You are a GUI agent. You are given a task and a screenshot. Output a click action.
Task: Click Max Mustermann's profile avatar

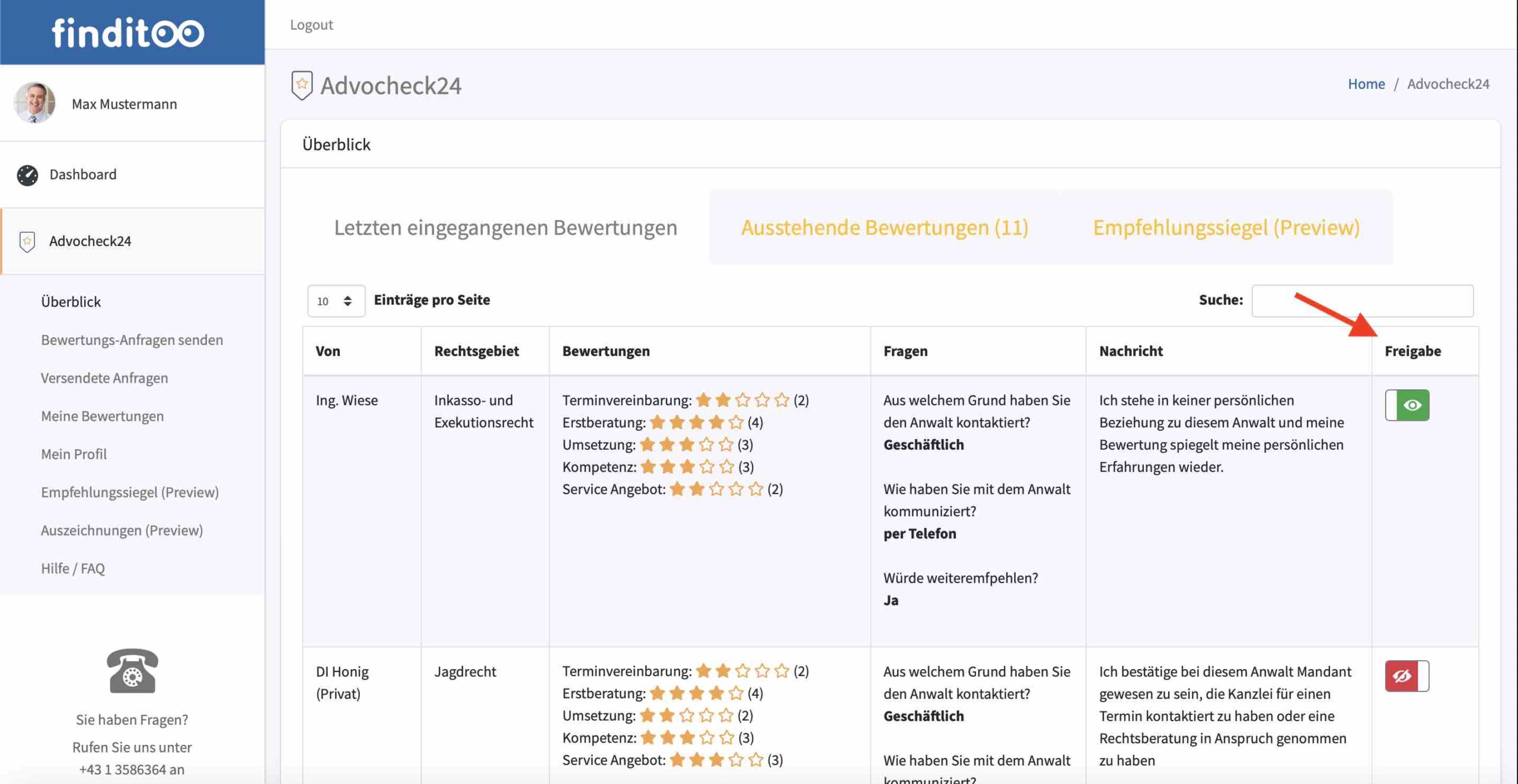tap(34, 103)
